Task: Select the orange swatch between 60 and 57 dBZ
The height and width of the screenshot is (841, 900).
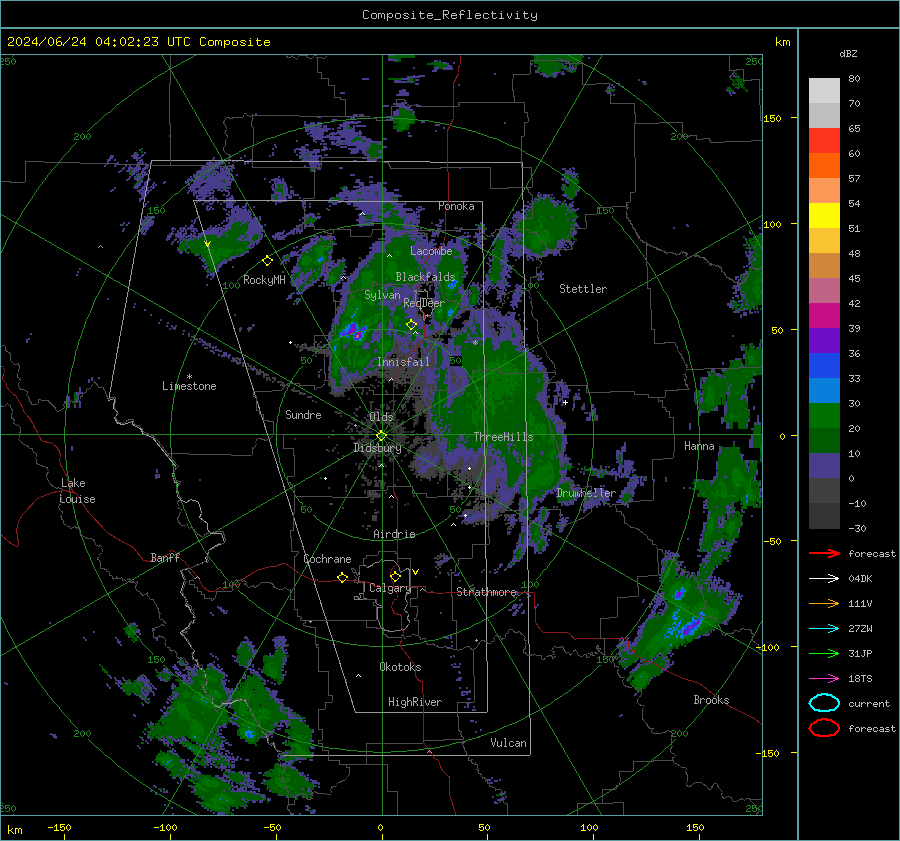Action: (824, 166)
